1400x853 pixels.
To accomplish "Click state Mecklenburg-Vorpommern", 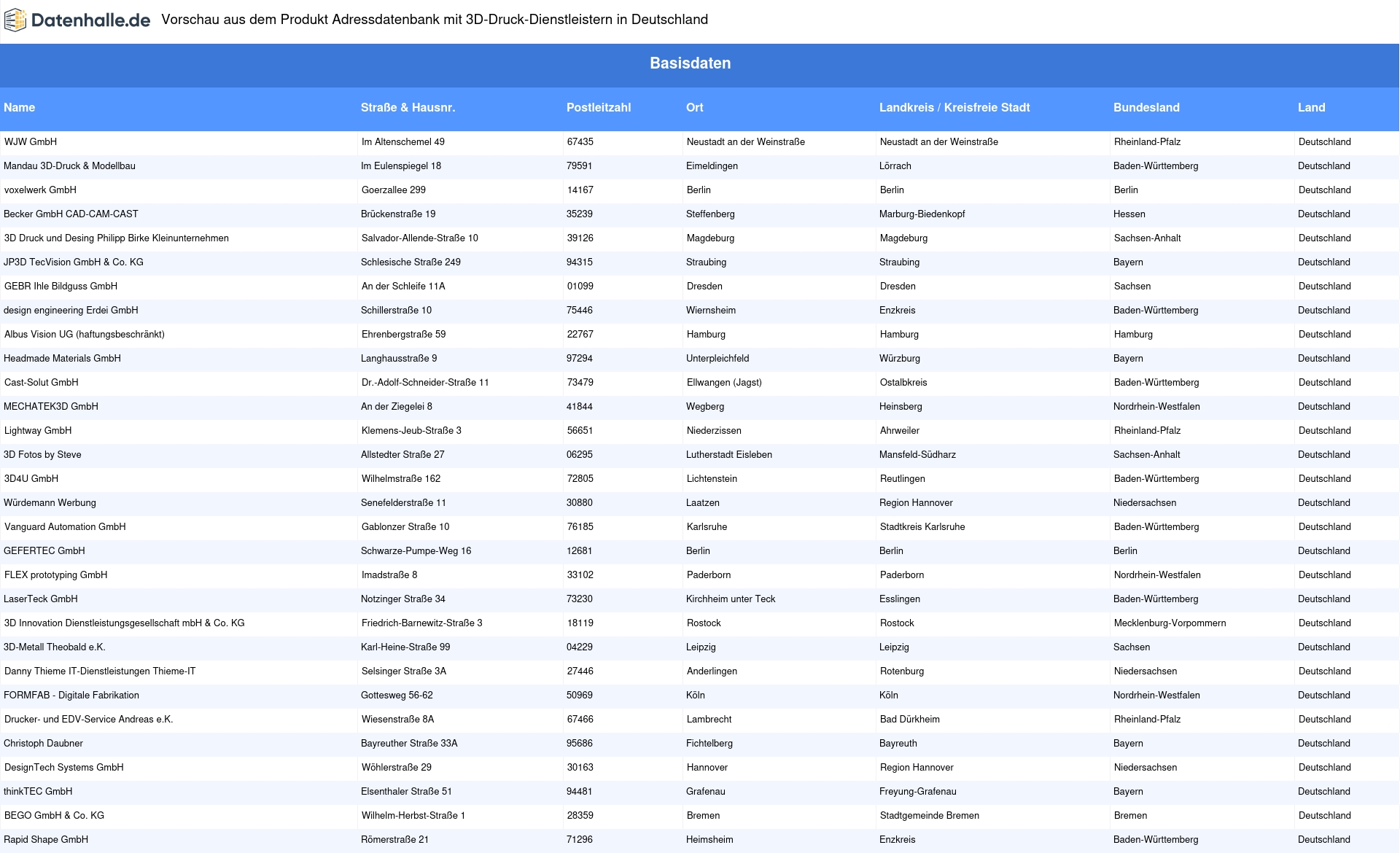I will click(1170, 623).
